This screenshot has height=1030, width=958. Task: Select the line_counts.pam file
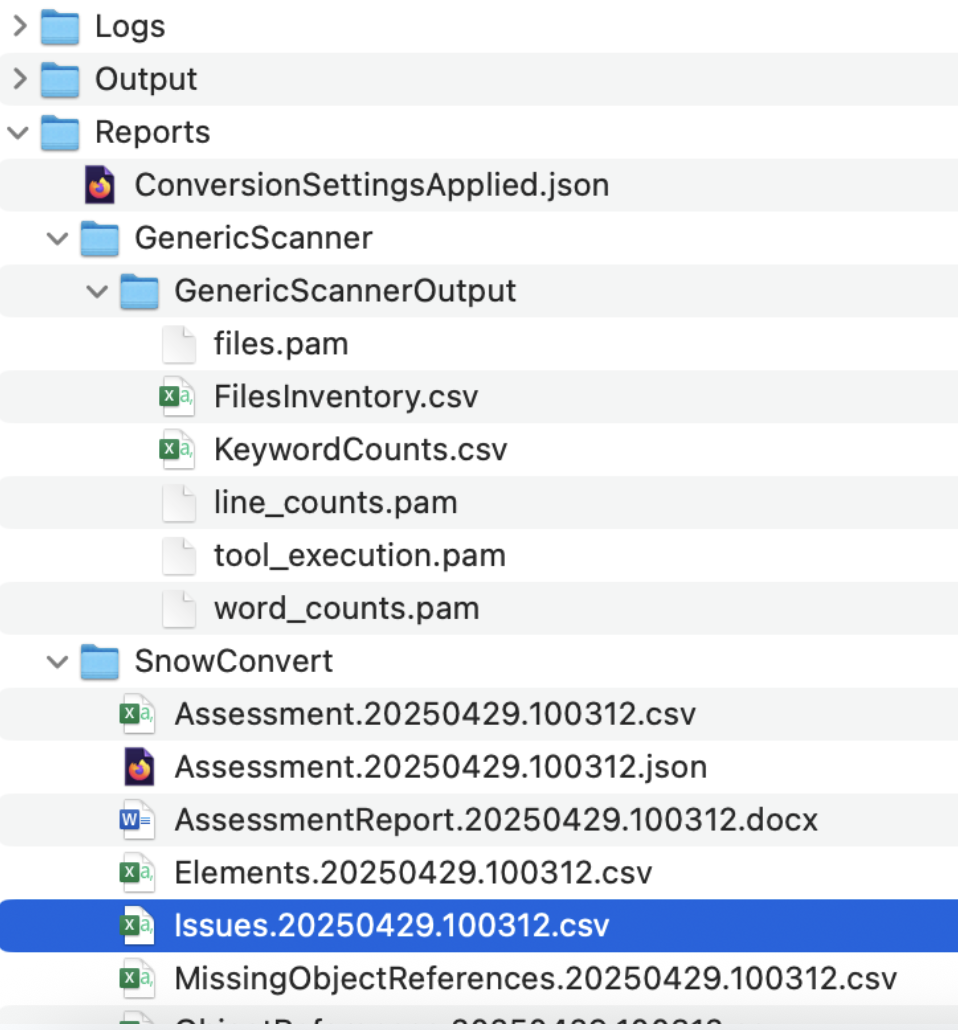coord(335,503)
